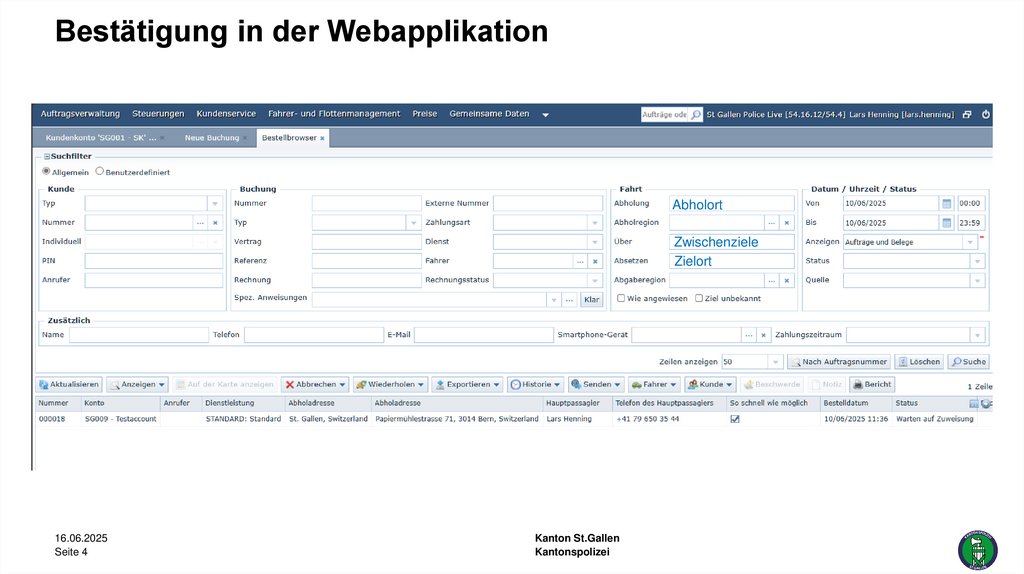Tick the Wie angewiesen checkbox
The width and height of the screenshot is (1024, 574).
621,298
